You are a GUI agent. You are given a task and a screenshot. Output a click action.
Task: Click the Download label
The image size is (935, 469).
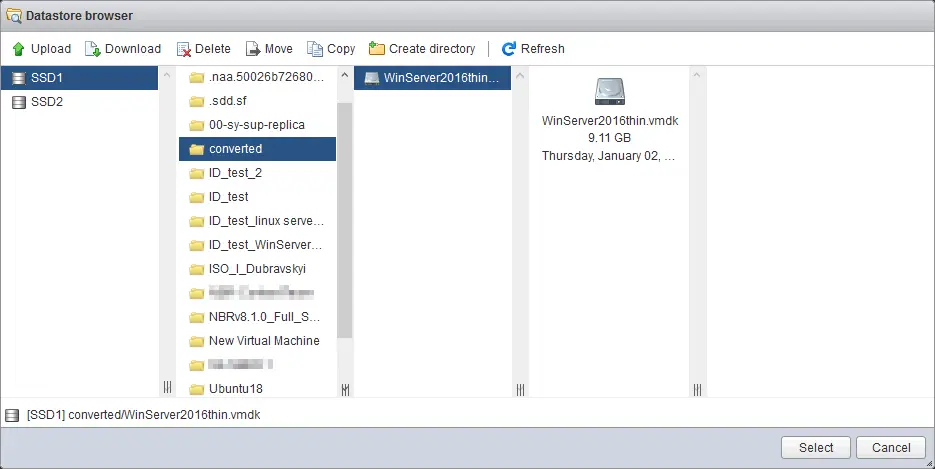133,49
